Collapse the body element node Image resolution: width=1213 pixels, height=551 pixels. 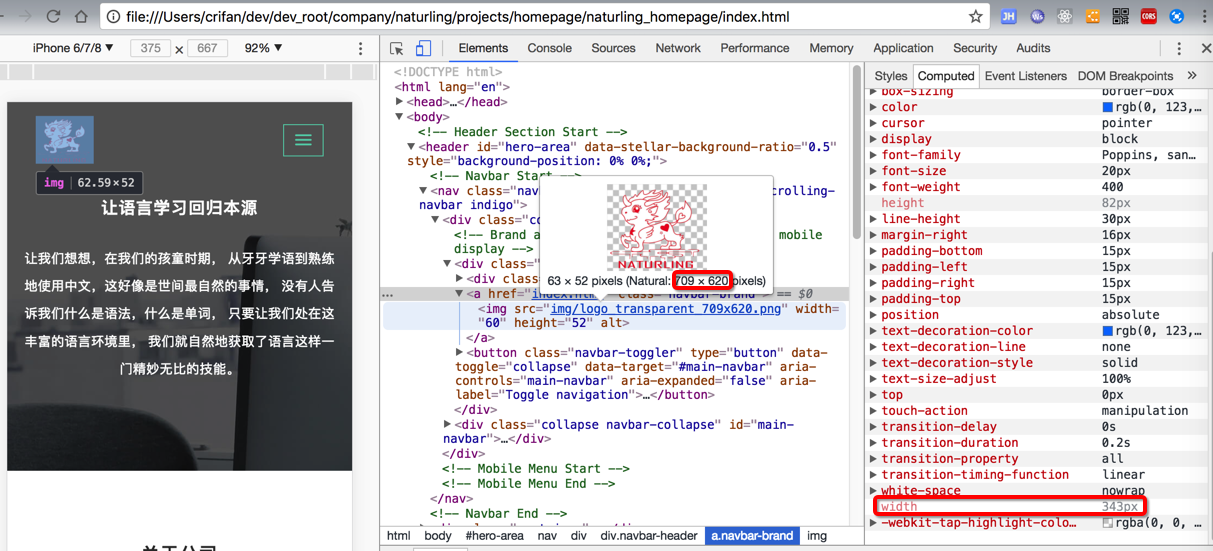tap(399, 117)
